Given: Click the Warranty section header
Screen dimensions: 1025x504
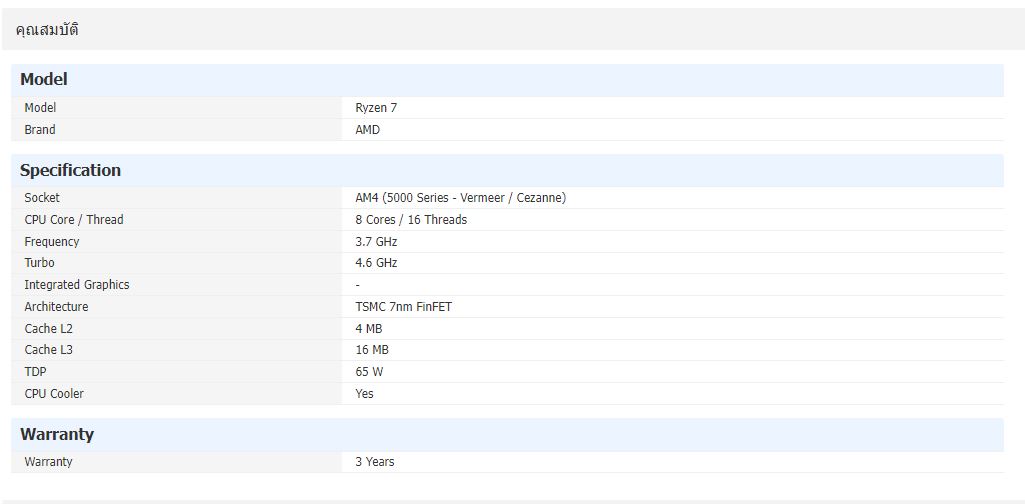Looking at the screenshot, I should click(x=57, y=435).
